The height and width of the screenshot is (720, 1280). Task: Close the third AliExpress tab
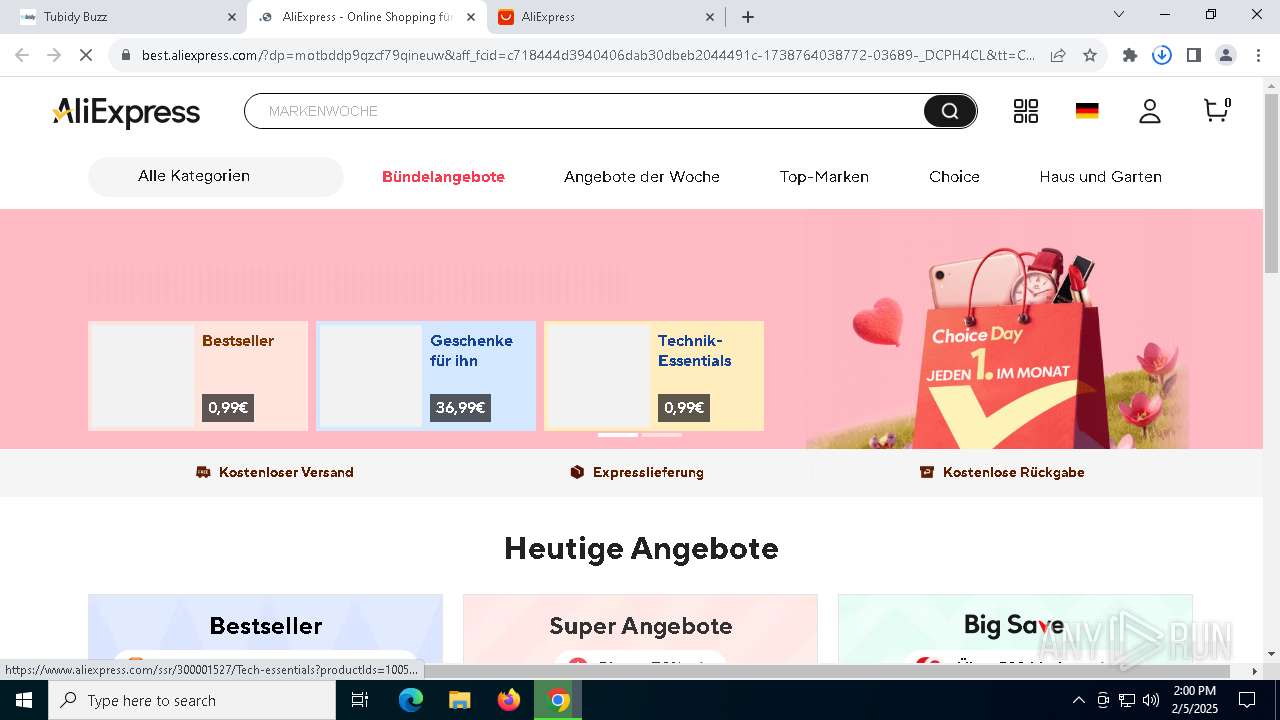710,17
